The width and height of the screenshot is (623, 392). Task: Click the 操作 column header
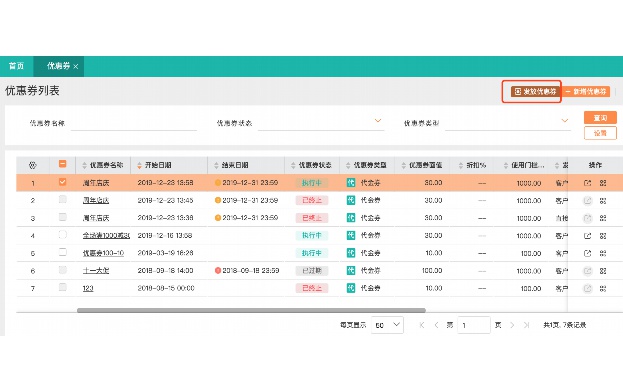tap(595, 165)
